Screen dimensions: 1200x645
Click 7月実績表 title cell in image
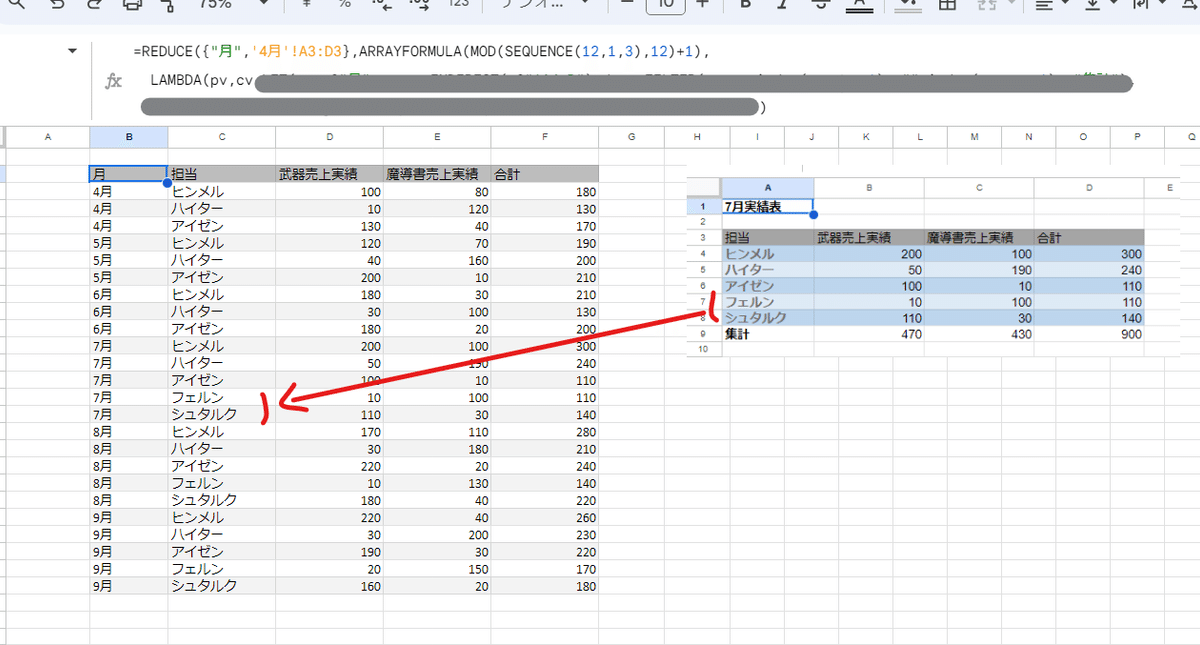coord(767,207)
